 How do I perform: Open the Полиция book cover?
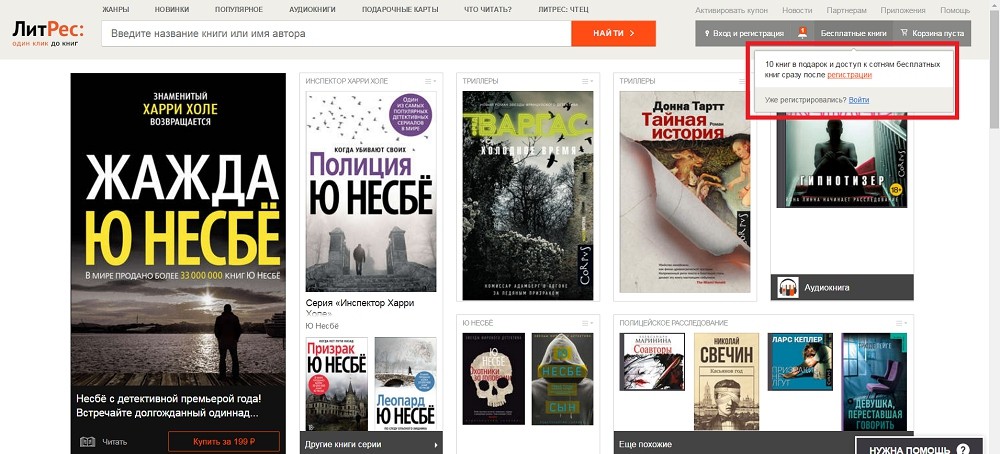pyautogui.click(x=371, y=191)
